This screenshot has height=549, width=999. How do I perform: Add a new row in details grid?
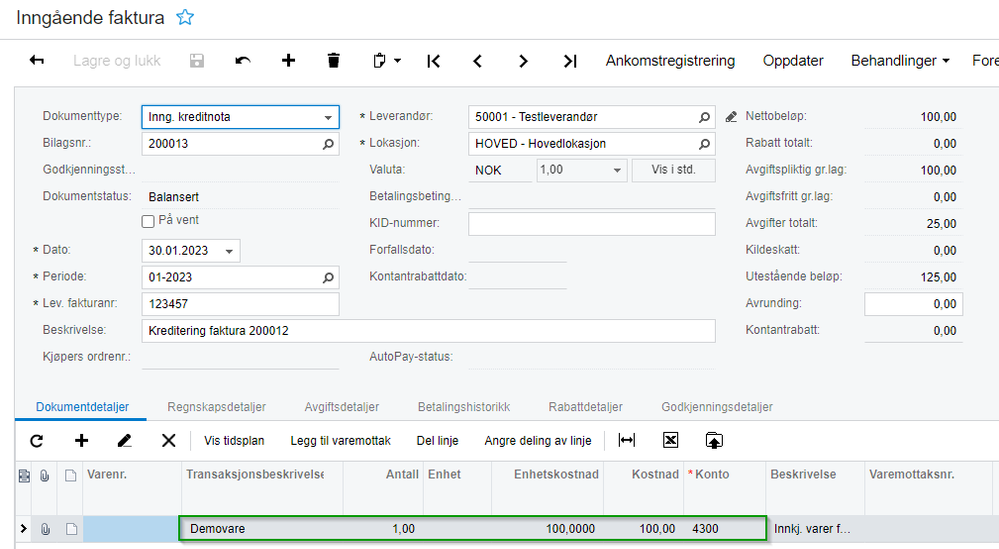tap(82, 441)
